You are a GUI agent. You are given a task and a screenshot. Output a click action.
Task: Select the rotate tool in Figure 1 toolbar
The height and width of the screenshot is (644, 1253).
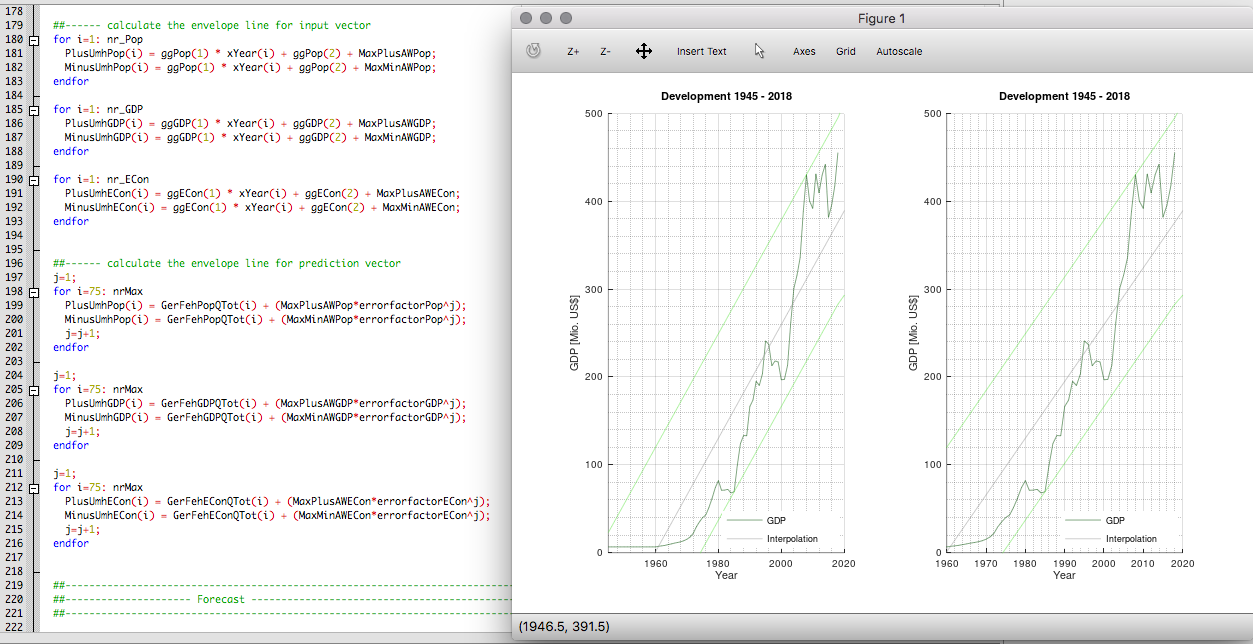tap(534, 51)
